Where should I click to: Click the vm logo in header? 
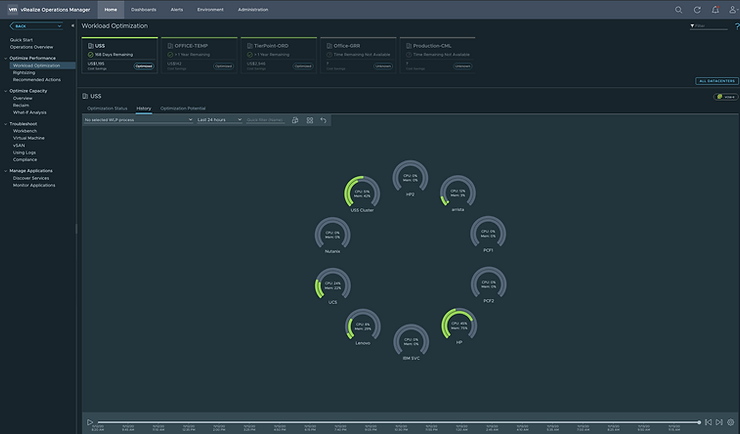point(13,9)
